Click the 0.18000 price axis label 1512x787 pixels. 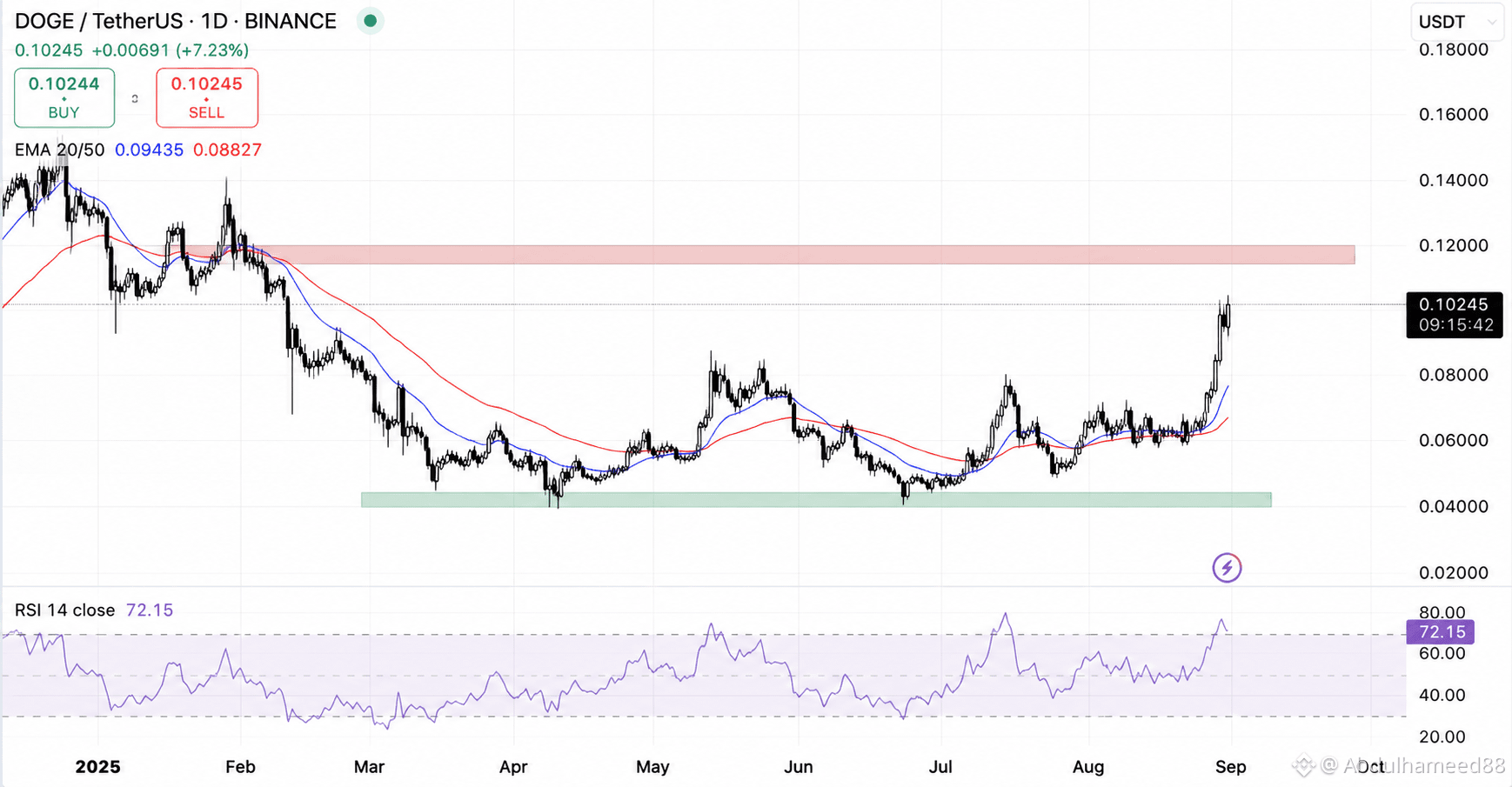click(1454, 50)
